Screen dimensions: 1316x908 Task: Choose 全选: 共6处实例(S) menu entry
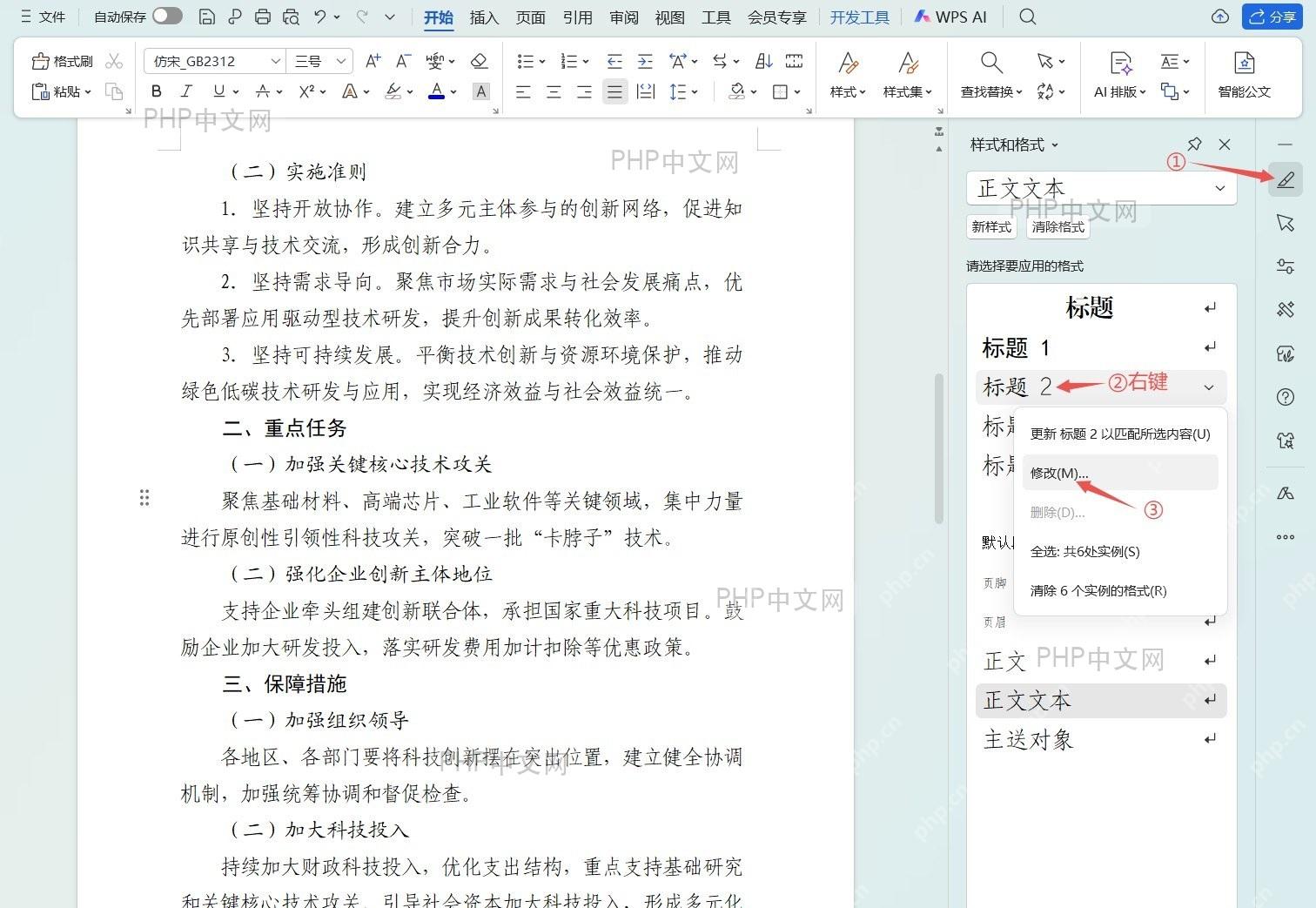coord(1120,551)
